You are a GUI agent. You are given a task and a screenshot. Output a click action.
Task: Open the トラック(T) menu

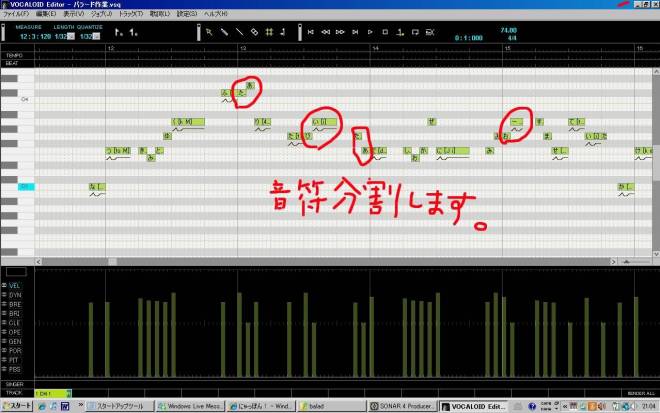[131, 14]
